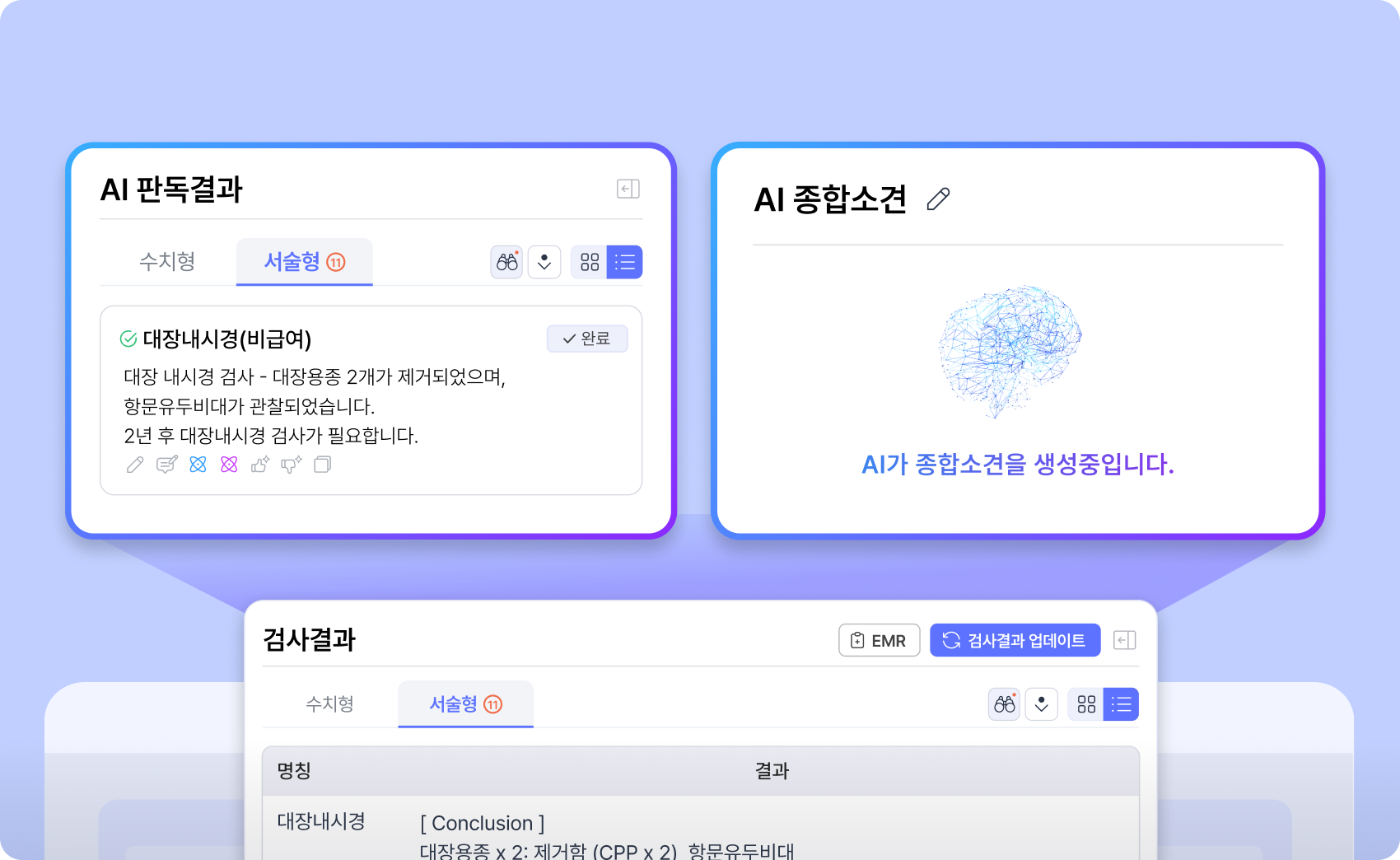The height and width of the screenshot is (860, 1400).
Task: Click the brain illustration in AI 종합소견
Action: click(1010, 351)
